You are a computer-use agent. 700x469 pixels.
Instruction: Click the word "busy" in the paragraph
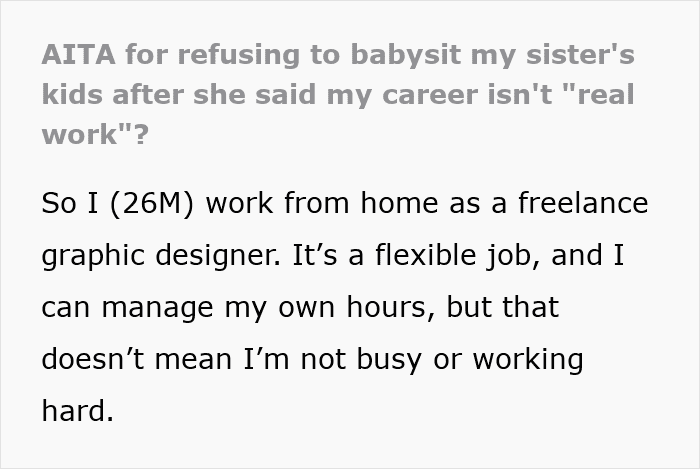point(389,360)
